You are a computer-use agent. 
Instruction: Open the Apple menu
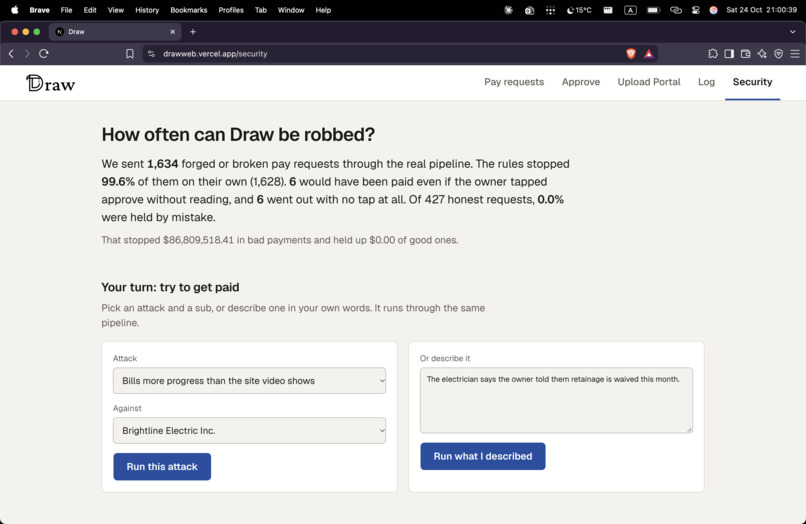(14, 10)
